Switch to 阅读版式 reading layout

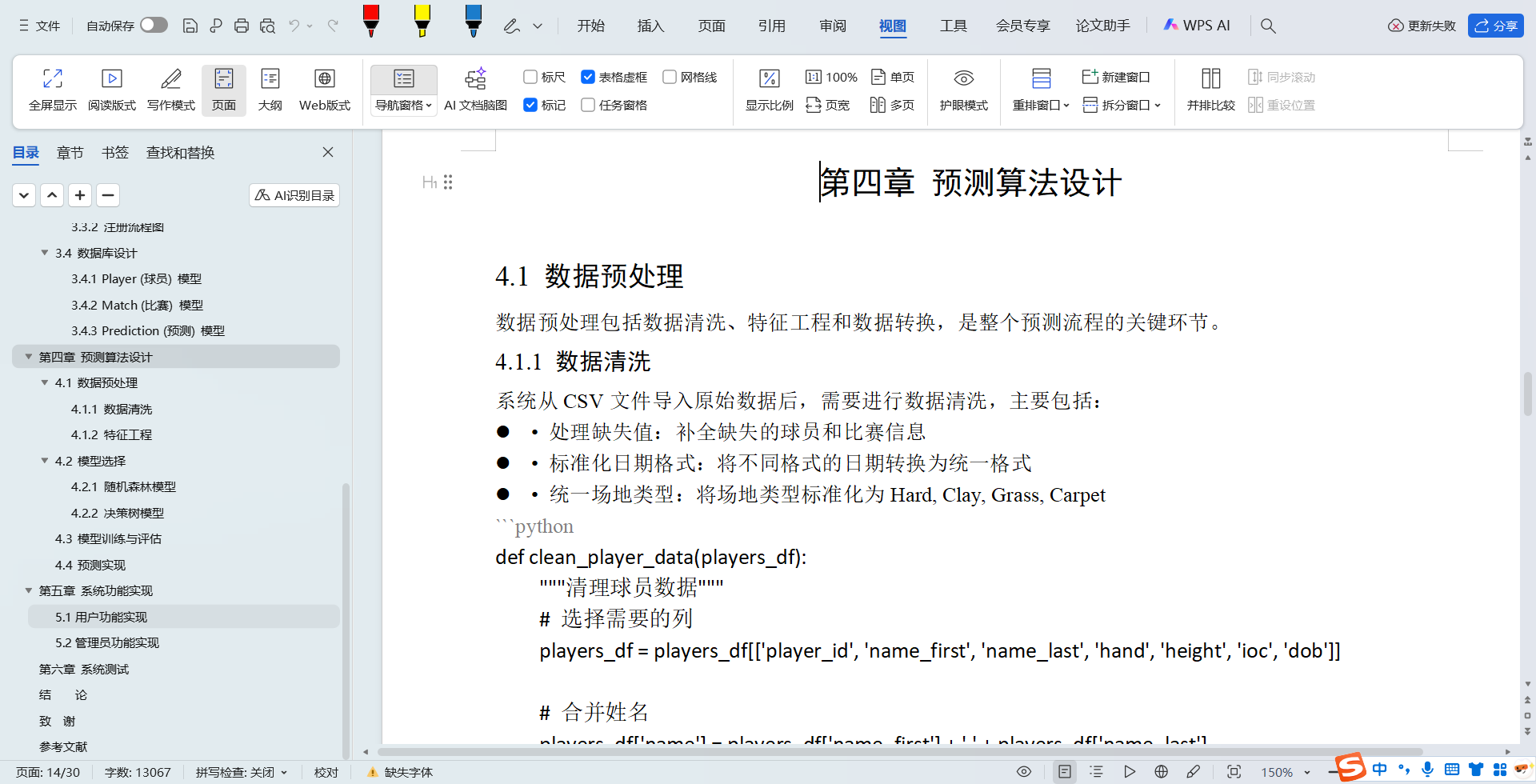tap(112, 90)
